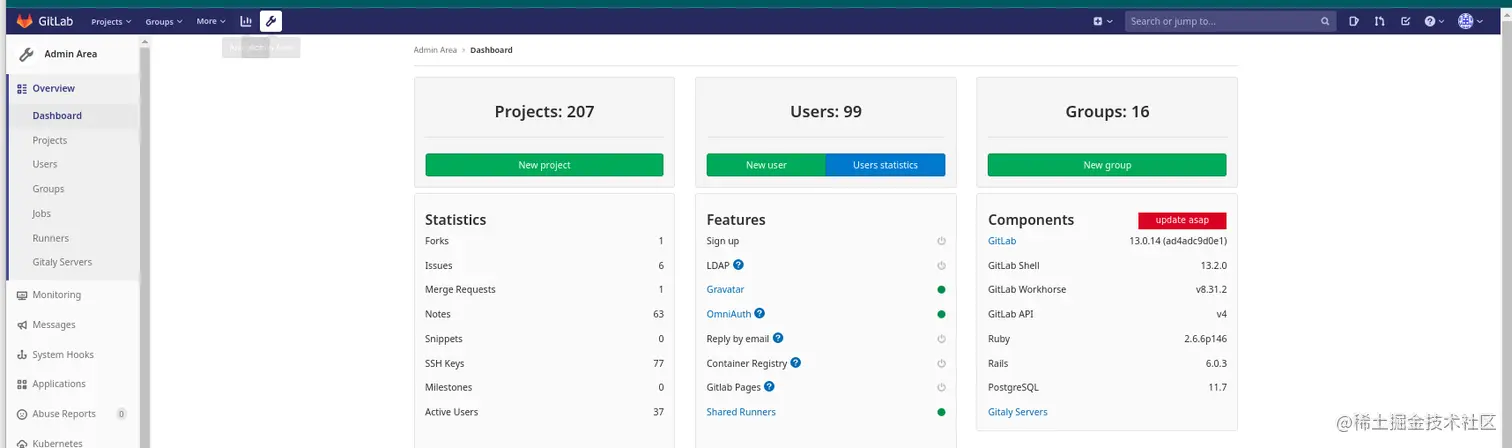Open the plus (create new) dropdown
The width and height of the screenshot is (1512, 448).
point(1102,21)
